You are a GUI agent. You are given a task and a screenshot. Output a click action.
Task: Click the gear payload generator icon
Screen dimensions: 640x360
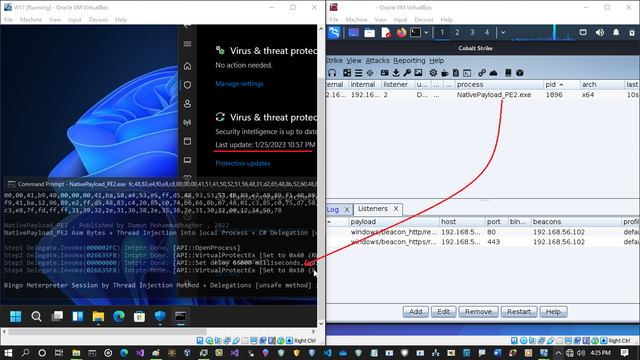(x=433, y=73)
